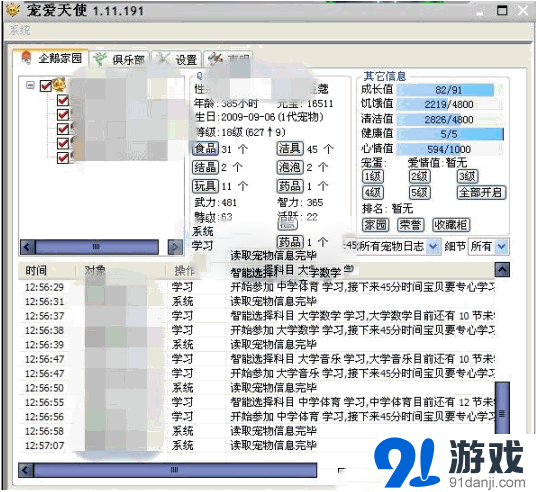Open the 设置 tab
The height and width of the screenshot is (492, 537).
tap(177, 60)
